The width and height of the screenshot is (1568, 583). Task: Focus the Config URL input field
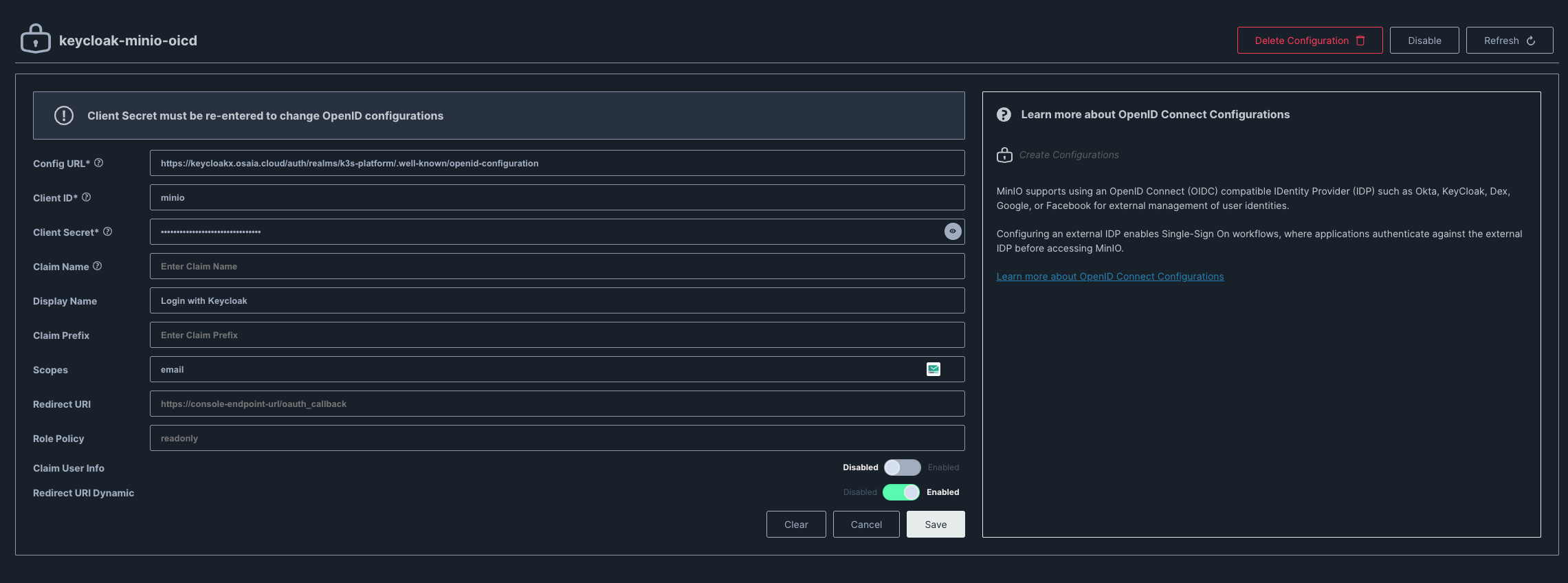pos(557,163)
